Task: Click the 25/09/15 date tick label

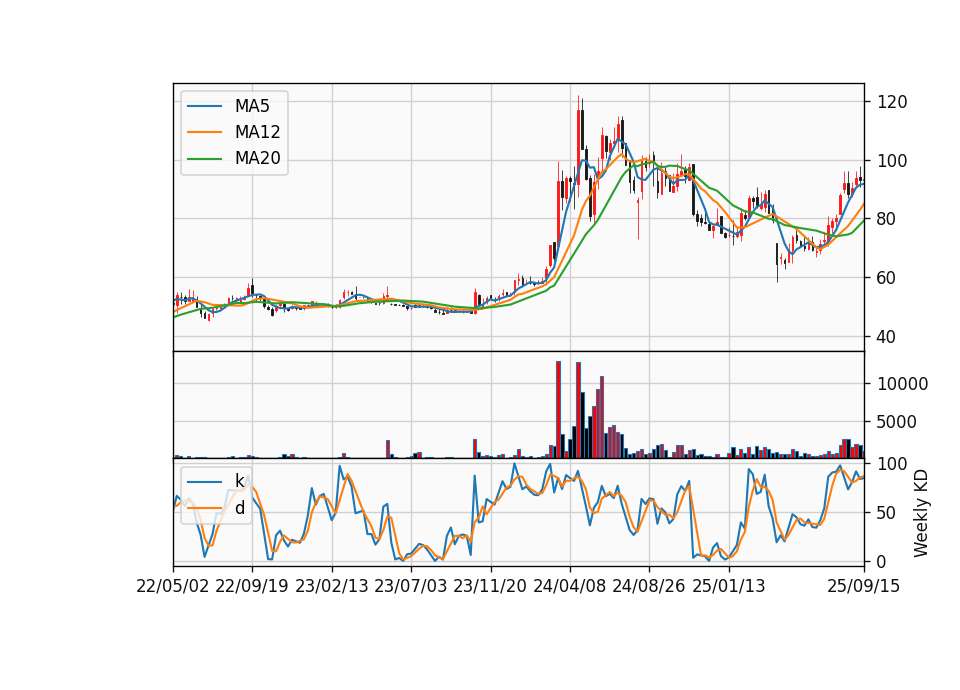Action: pyautogui.click(x=864, y=587)
